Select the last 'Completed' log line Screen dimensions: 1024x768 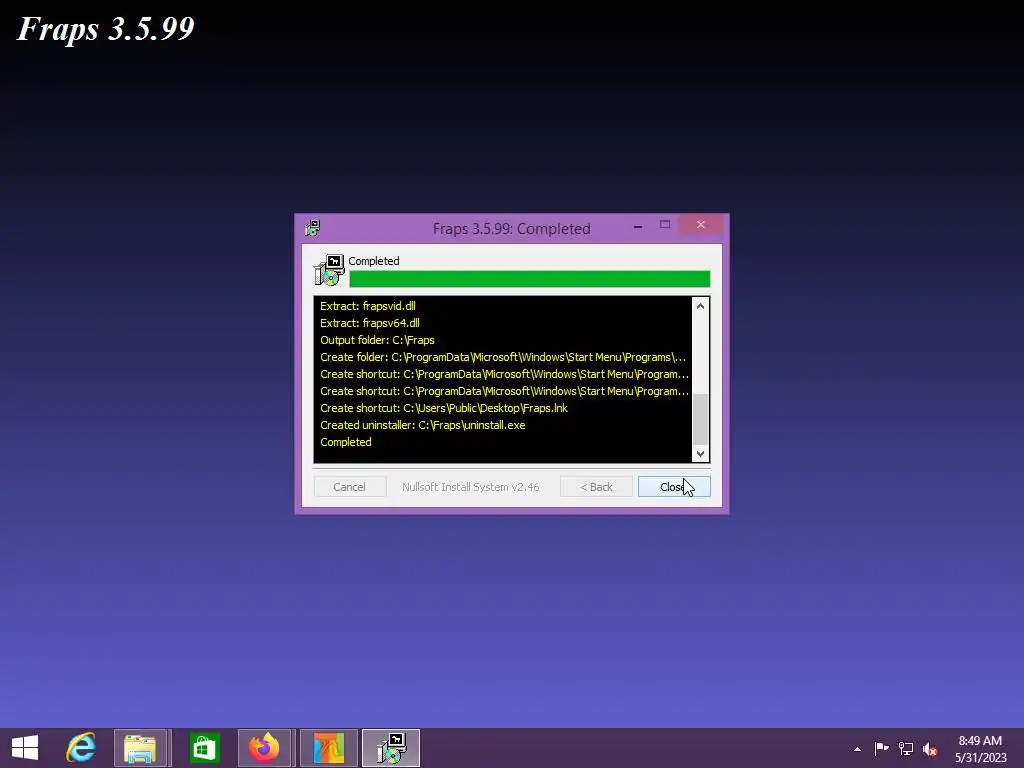(x=345, y=441)
